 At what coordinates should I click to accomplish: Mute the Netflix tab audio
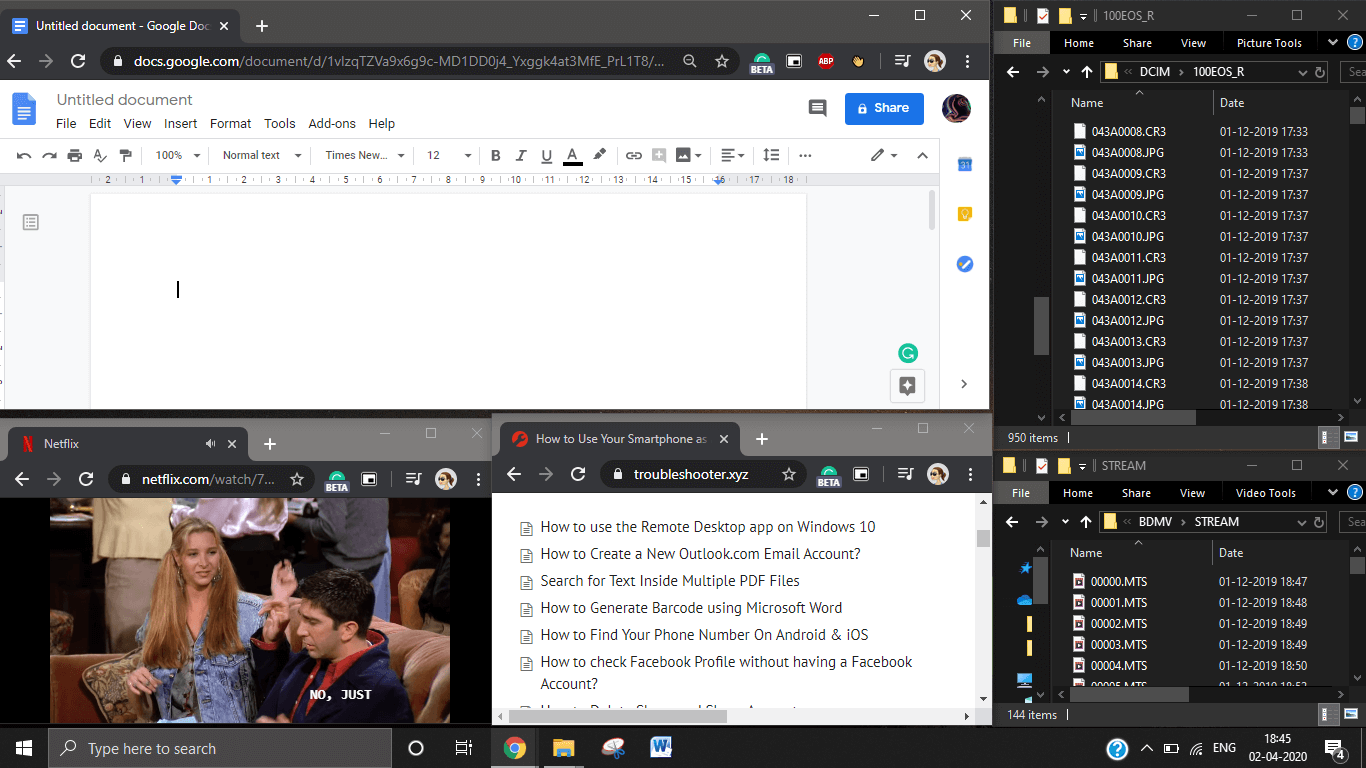point(211,443)
